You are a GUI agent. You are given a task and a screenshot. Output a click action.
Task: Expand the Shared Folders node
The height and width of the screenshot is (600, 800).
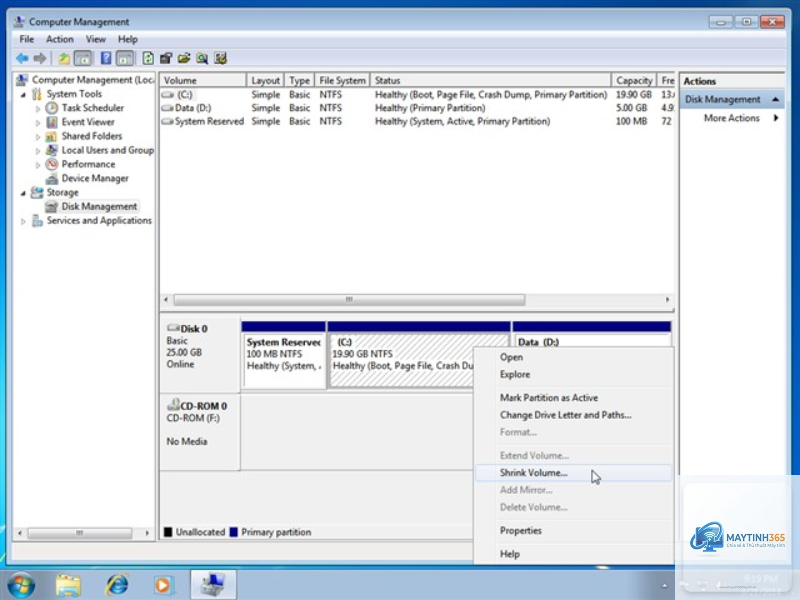pyautogui.click(x=37, y=137)
